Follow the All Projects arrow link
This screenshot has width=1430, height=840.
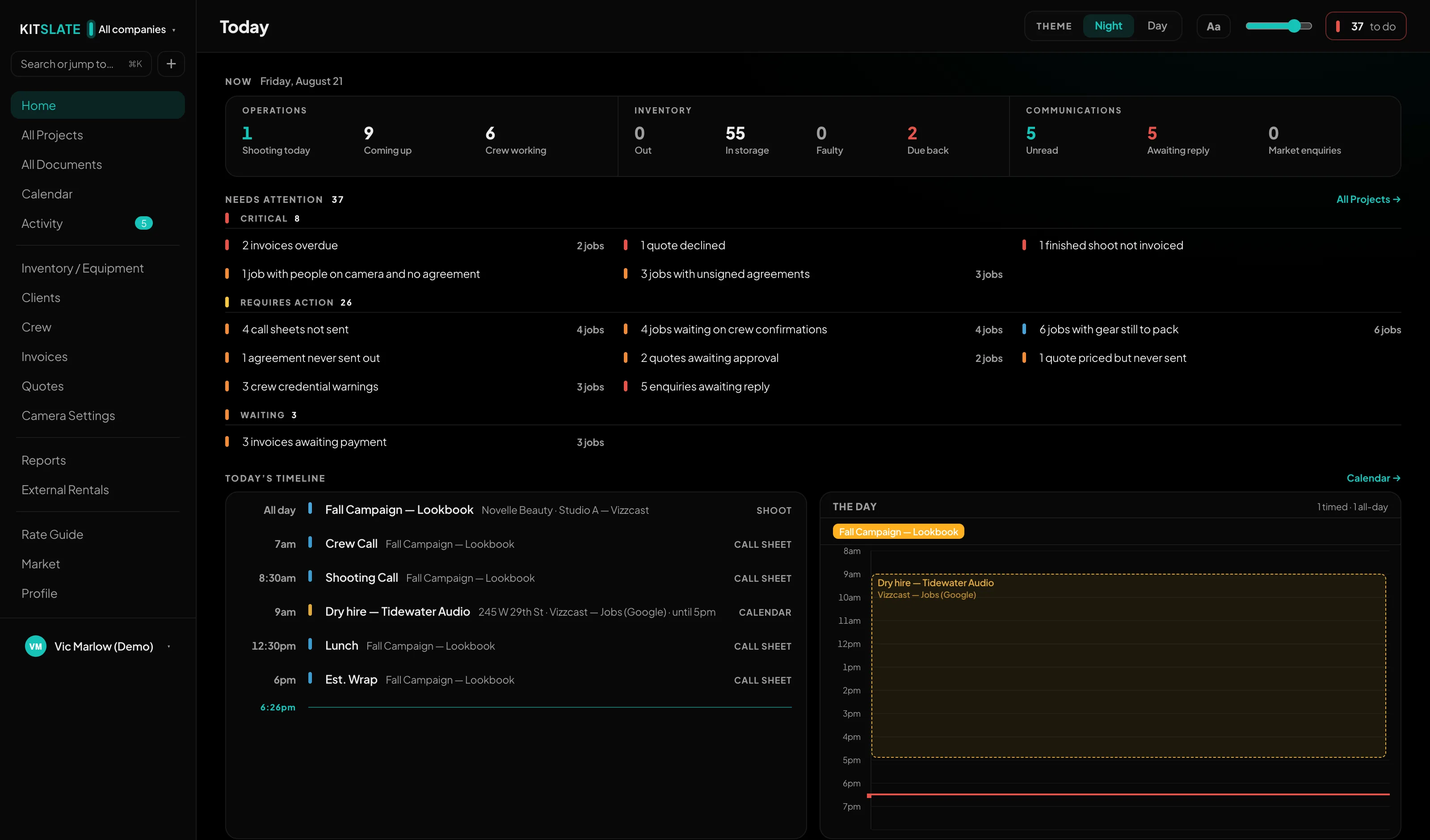coord(1368,199)
